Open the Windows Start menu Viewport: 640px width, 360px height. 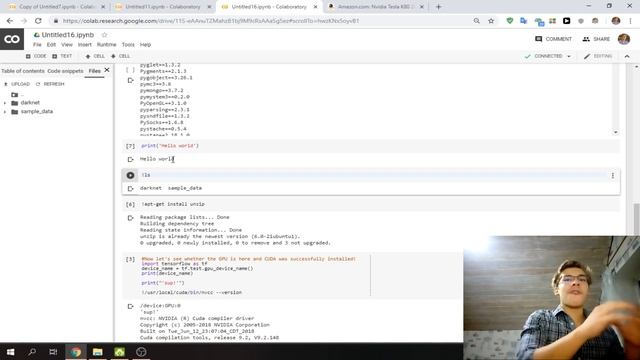11,351
